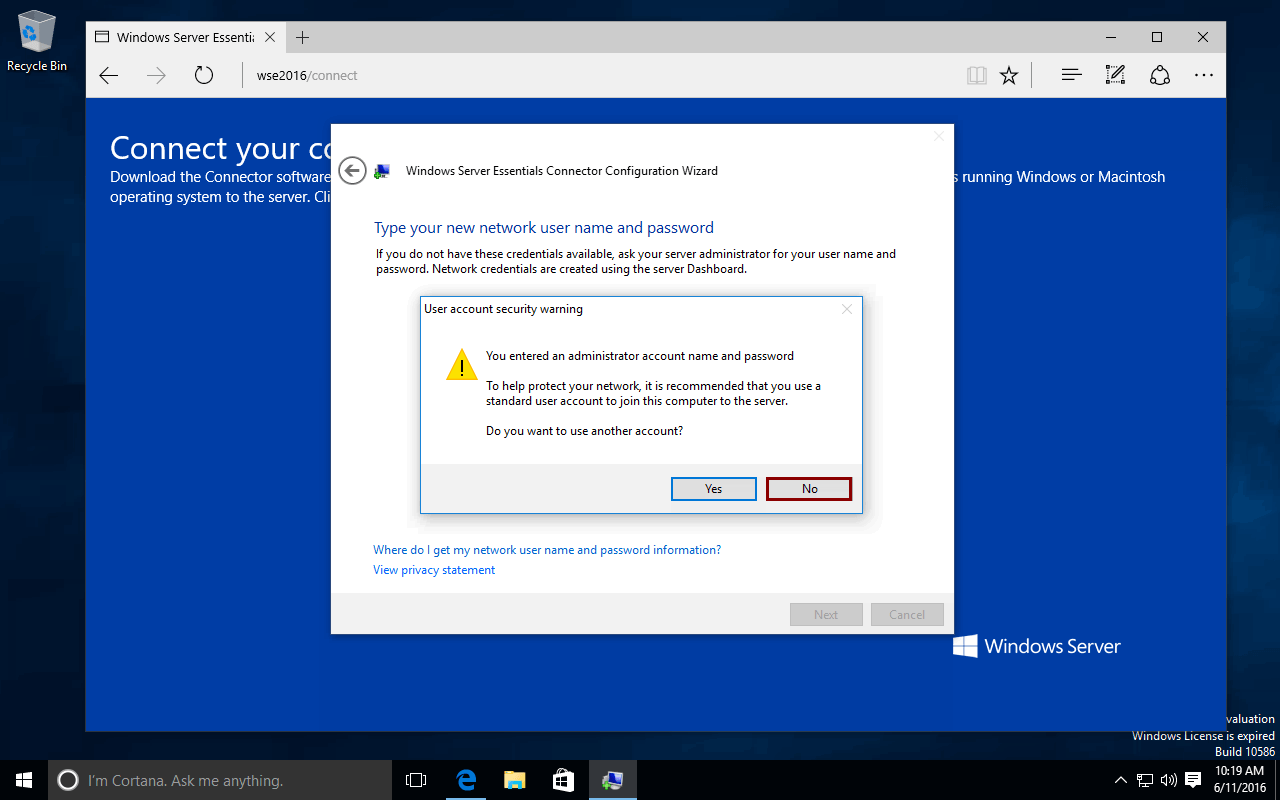Close the Connector Configuration Wizard window
This screenshot has width=1280, height=800.
tap(938, 136)
